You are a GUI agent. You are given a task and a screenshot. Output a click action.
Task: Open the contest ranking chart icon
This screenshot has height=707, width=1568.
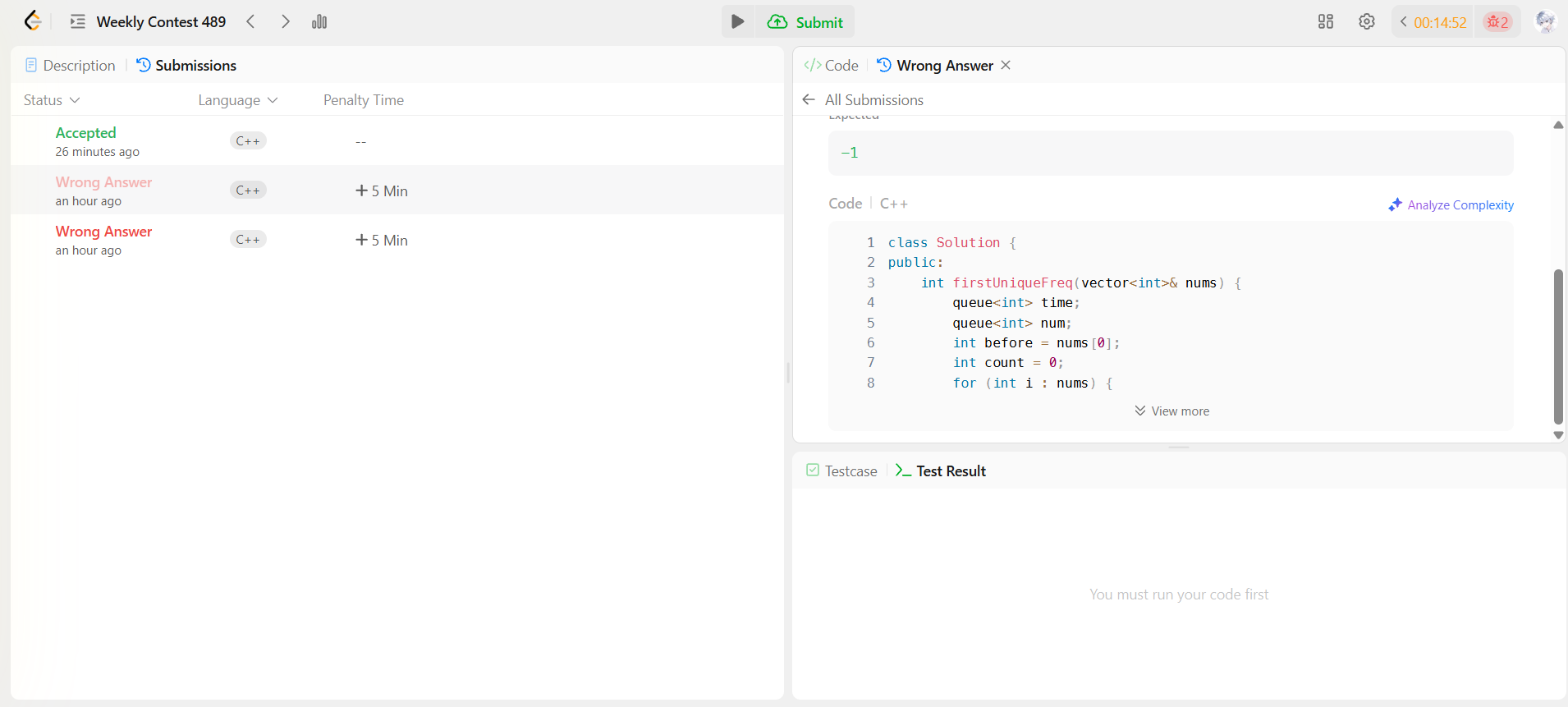(319, 22)
